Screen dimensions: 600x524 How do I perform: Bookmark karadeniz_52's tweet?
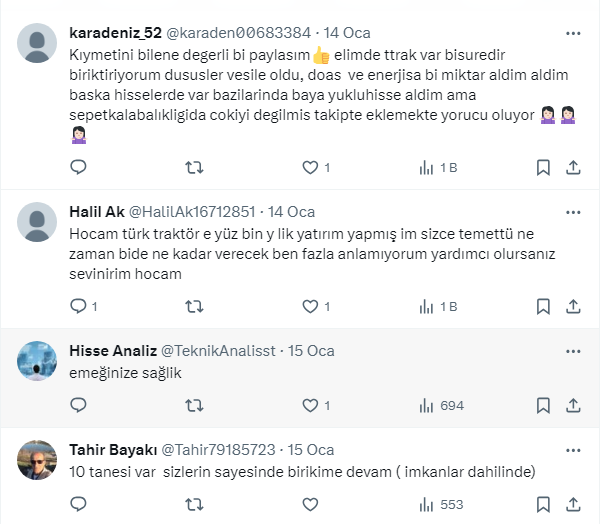543,167
